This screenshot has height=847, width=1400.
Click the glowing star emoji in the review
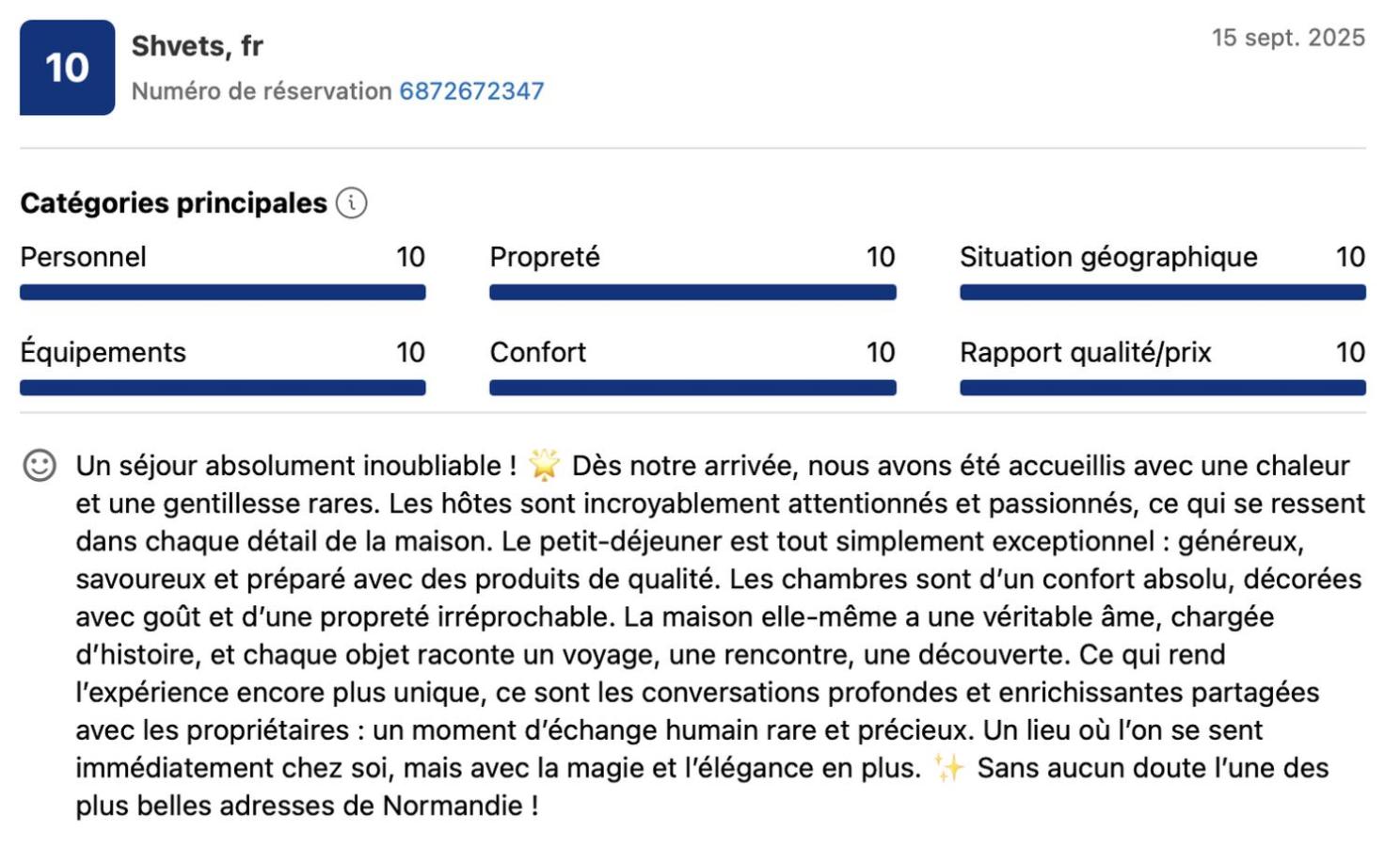(544, 465)
